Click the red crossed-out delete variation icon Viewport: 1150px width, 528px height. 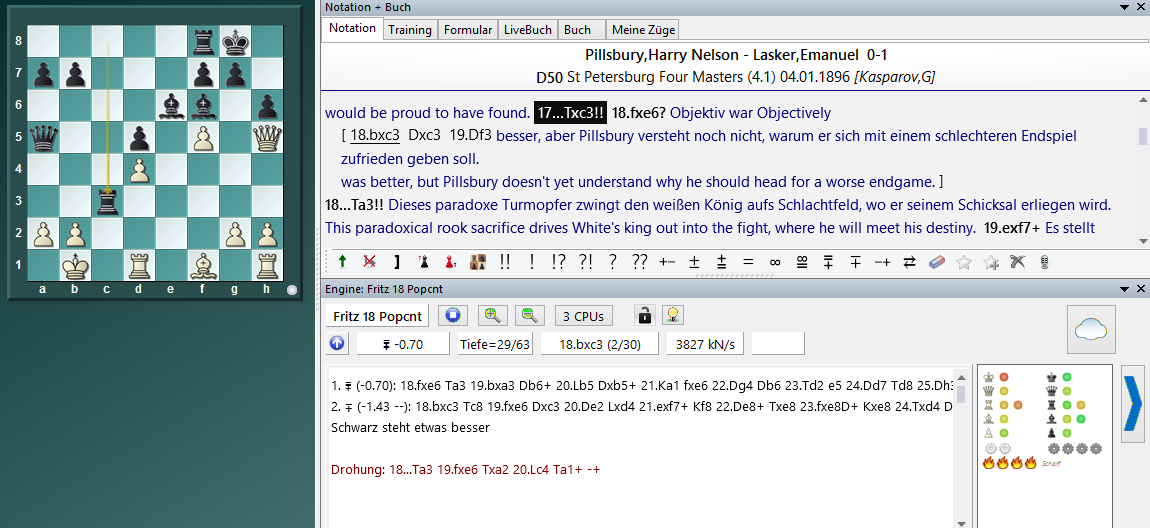pos(369,262)
